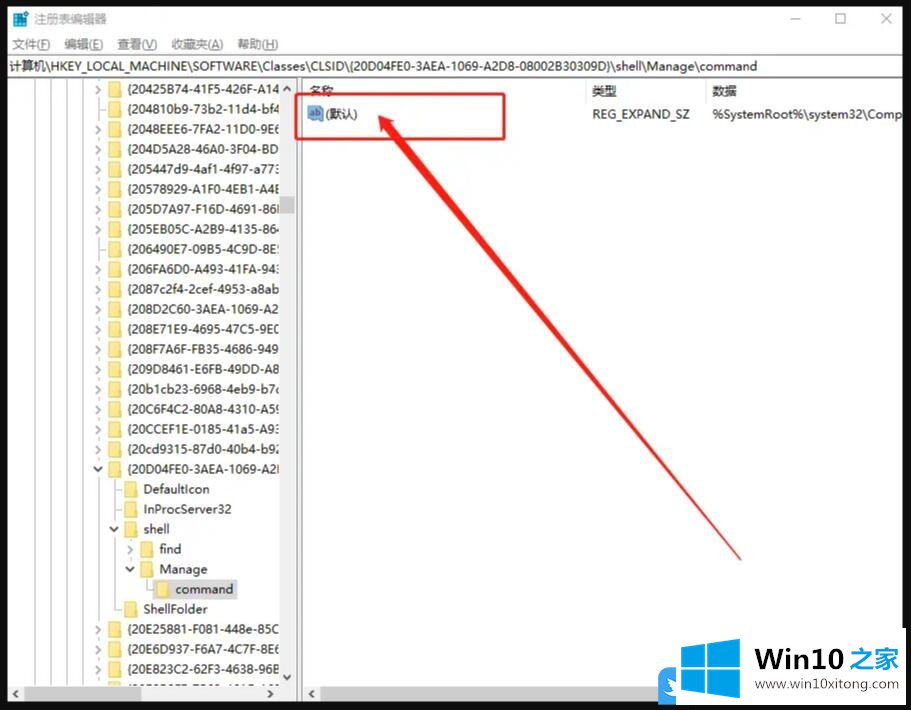This screenshot has width=911, height=710.
Task: Click the ShellFolder key folder icon
Action: pyautogui.click(x=130, y=609)
